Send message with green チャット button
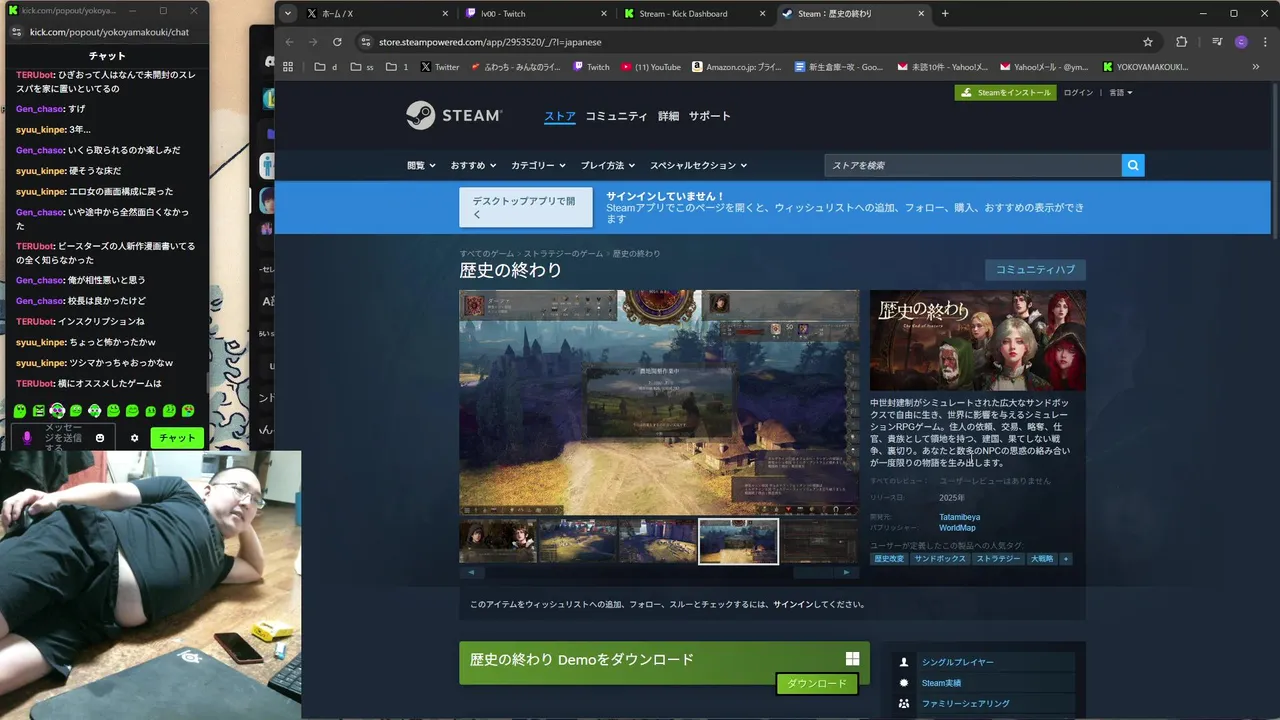 (177, 438)
